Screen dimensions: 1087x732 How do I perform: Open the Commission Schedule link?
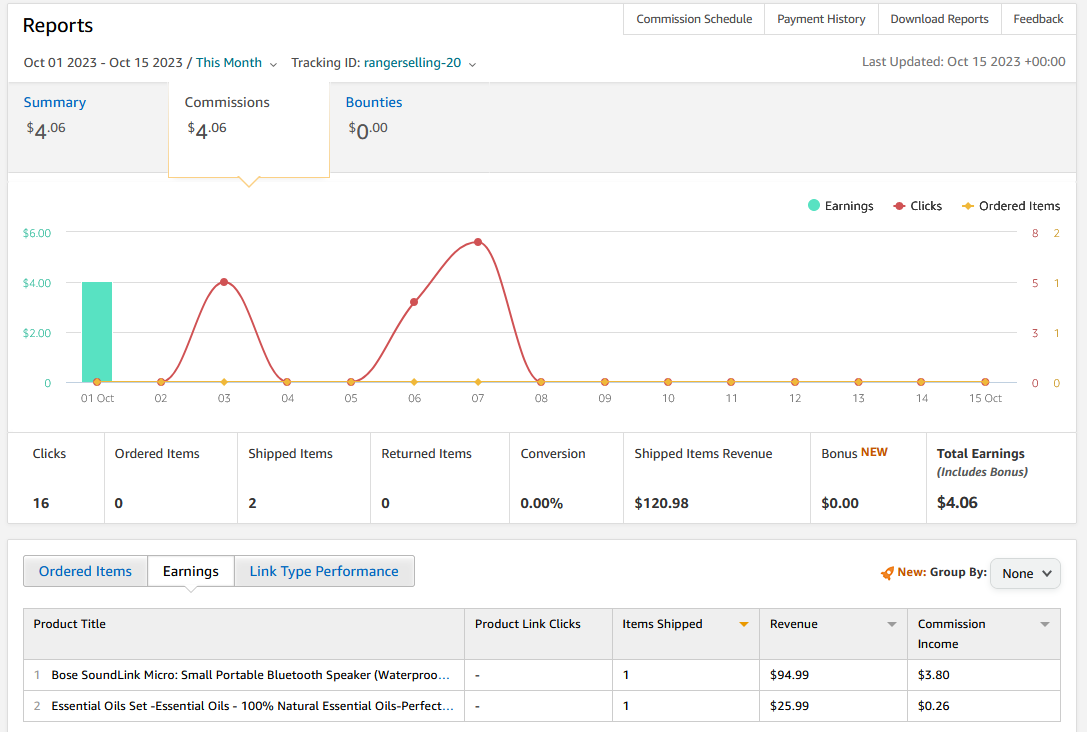tap(694, 19)
